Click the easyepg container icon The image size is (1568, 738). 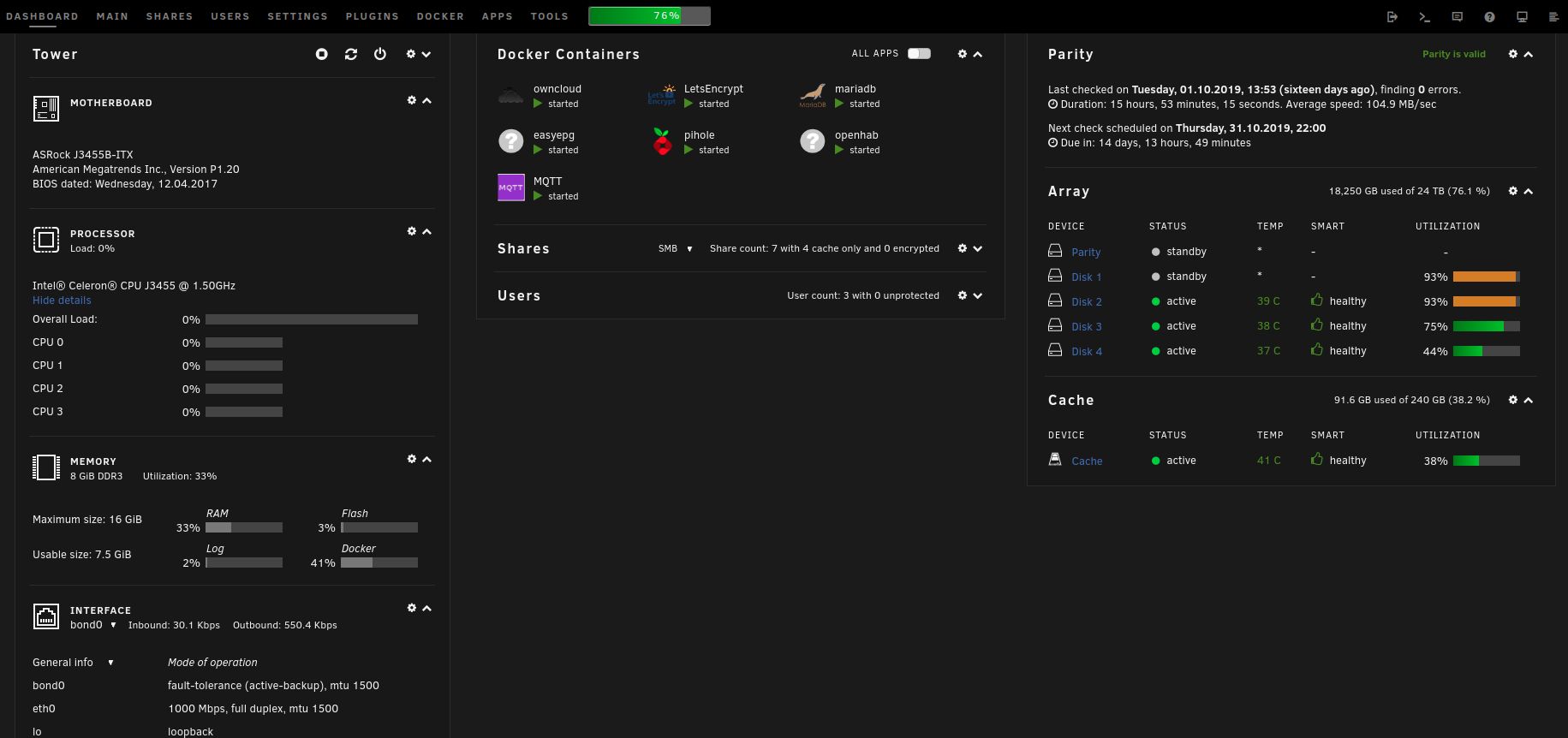tap(510, 141)
